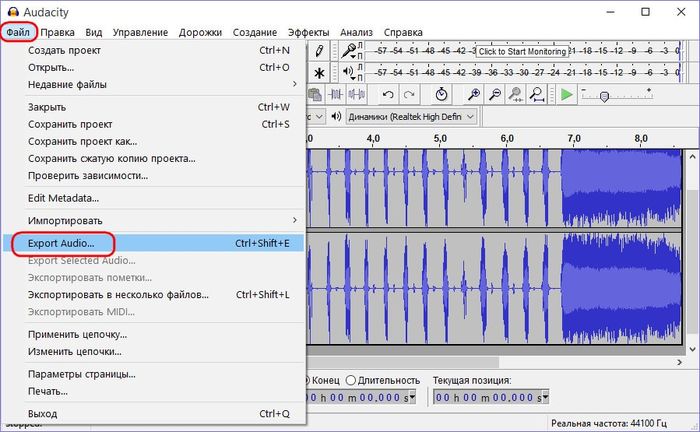This screenshot has height=432, width=700.
Task: Select the Multi-tool asterisk icon
Action: coord(319,73)
